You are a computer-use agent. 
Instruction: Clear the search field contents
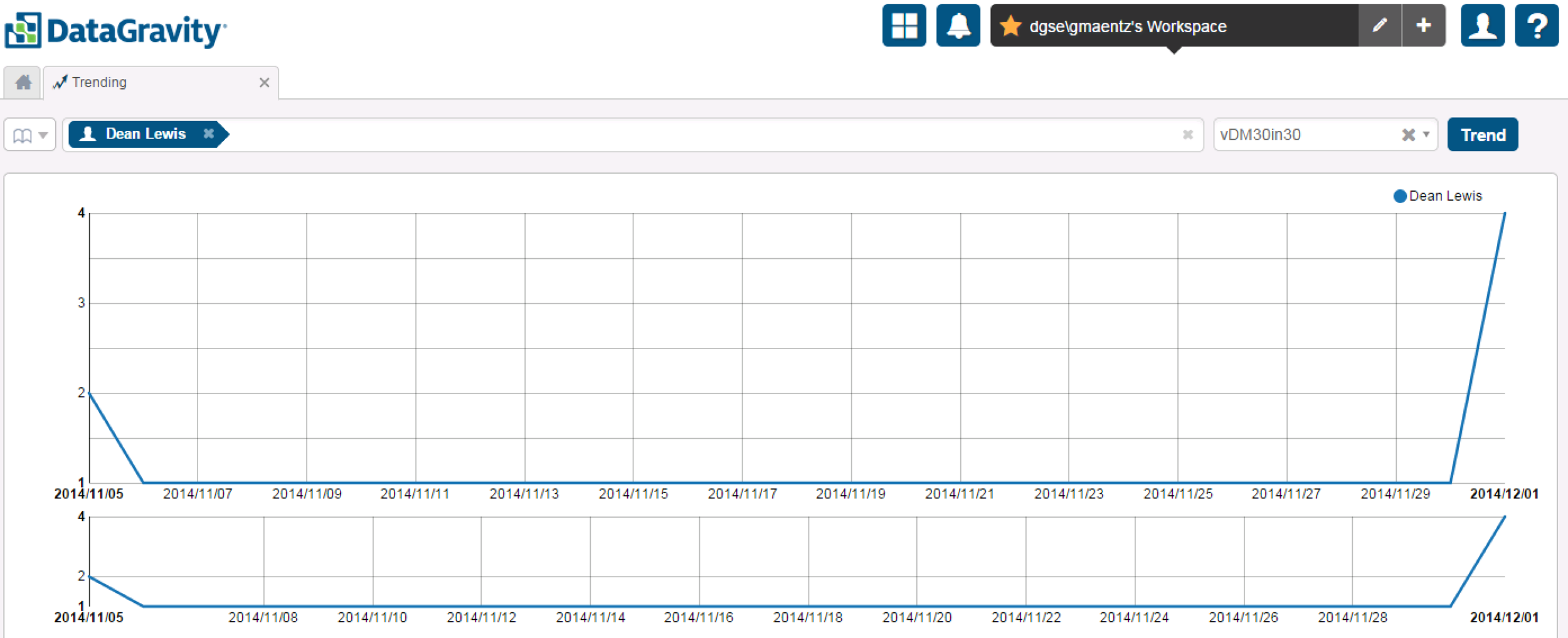1187,135
